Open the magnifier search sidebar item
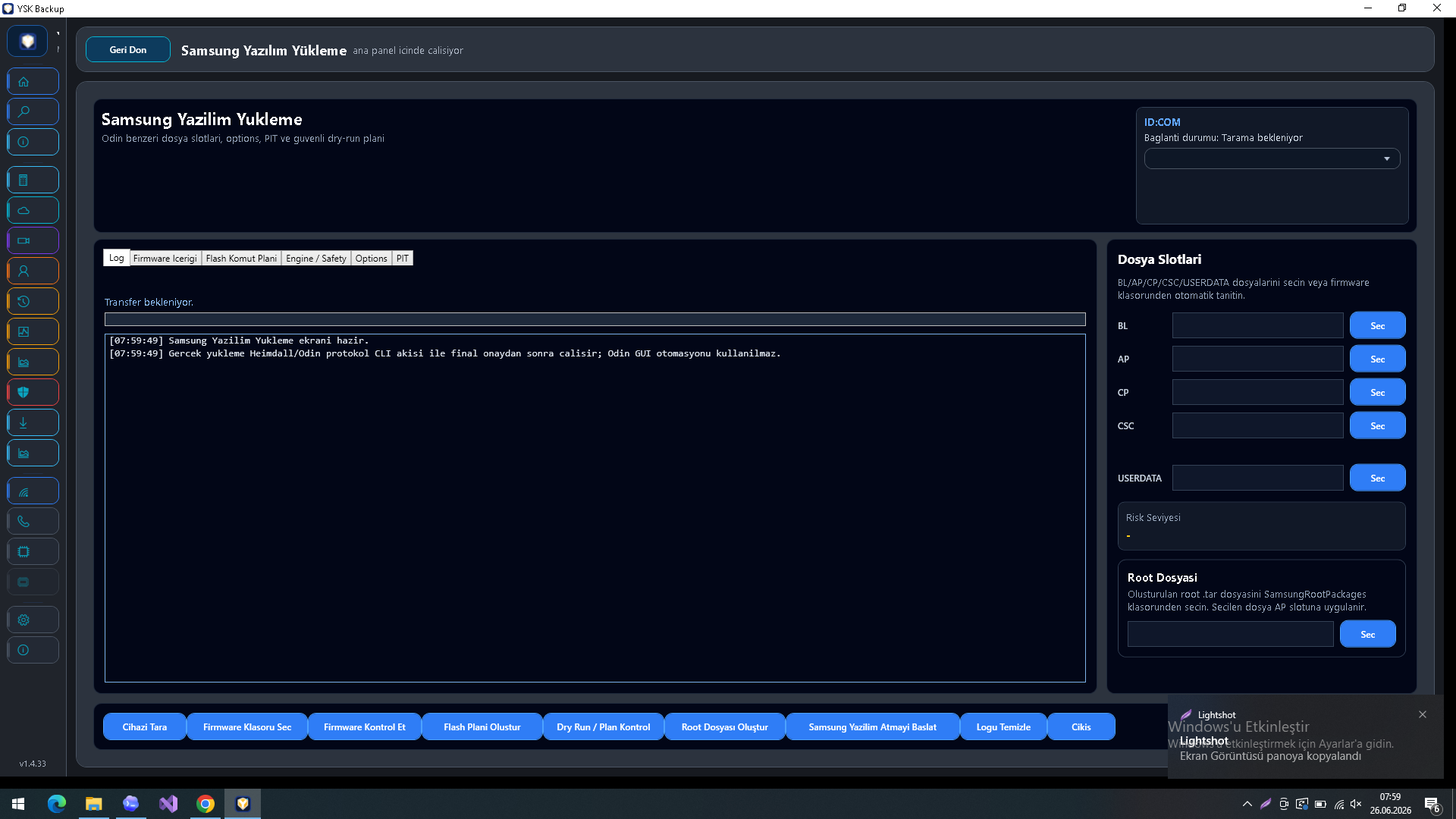The width and height of the screenshot is (1456, 819). coord(33,111)
